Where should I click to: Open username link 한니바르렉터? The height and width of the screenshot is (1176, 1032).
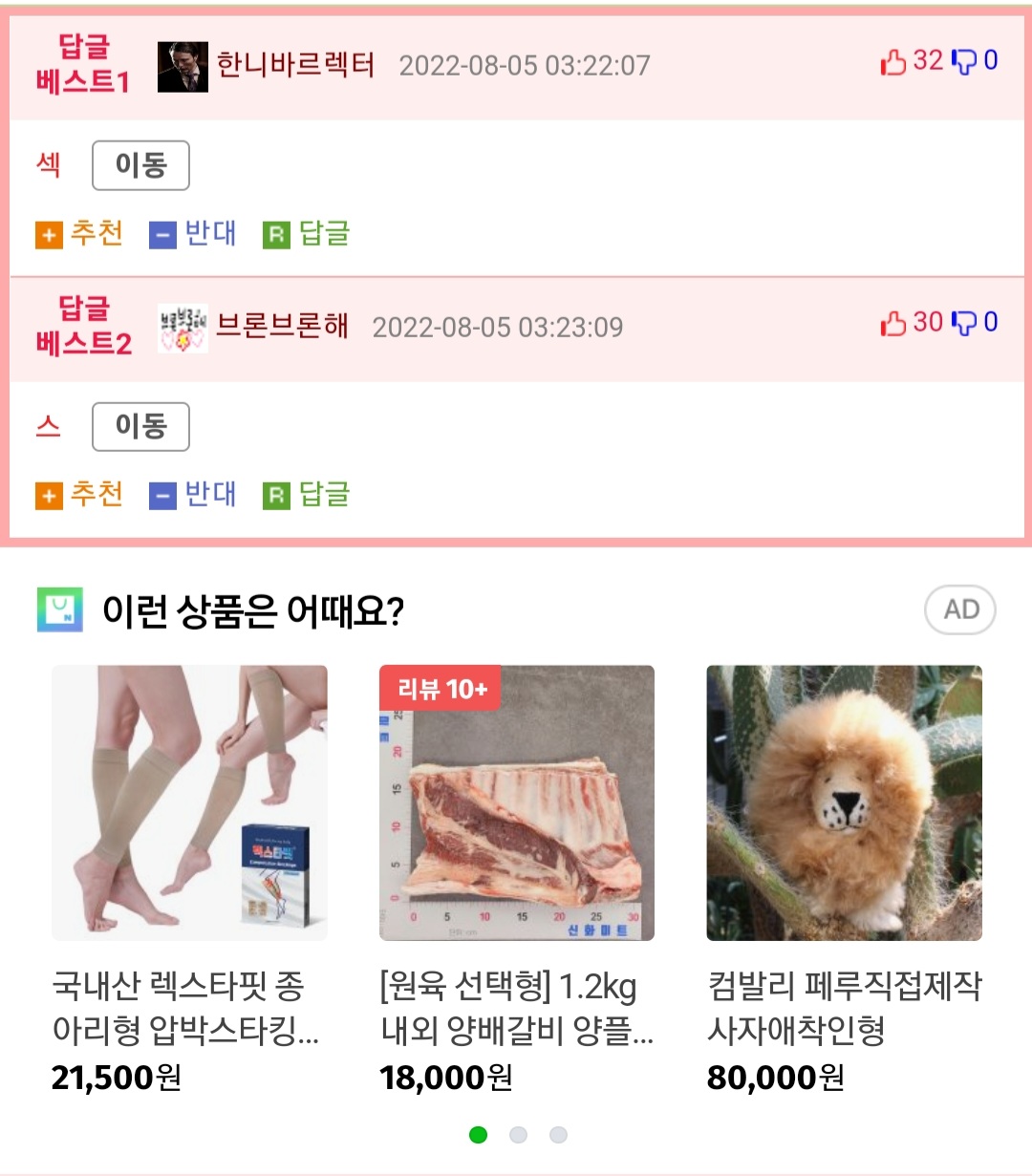[295, 65]
